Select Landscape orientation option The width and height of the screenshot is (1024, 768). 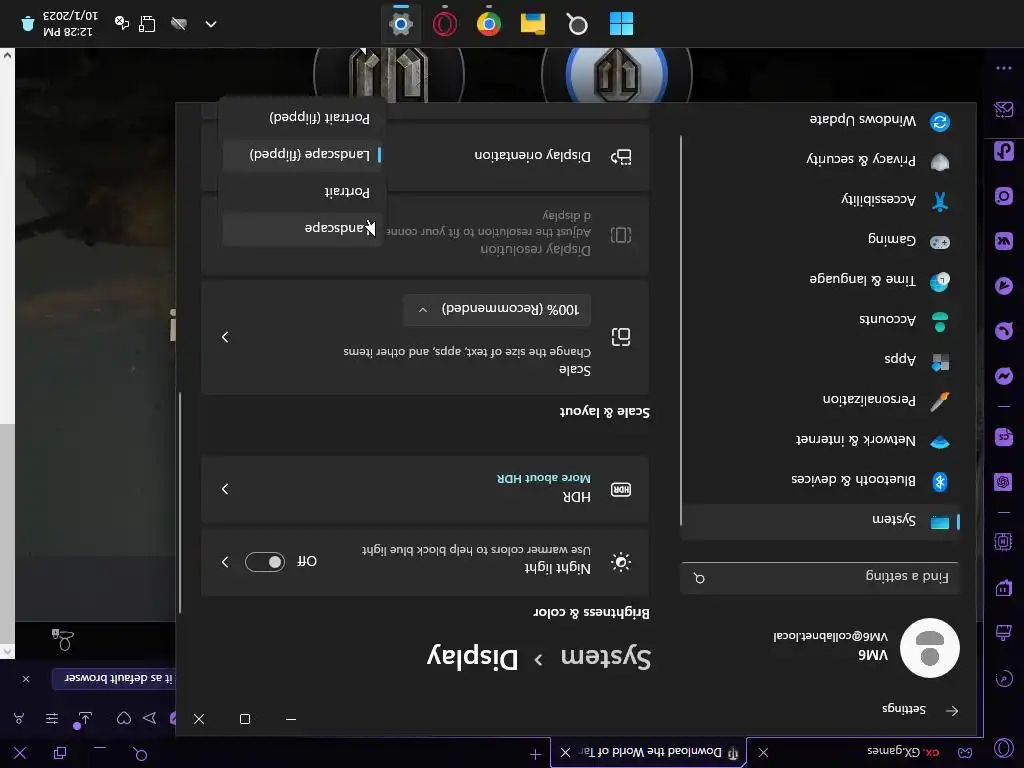point(302,228)
